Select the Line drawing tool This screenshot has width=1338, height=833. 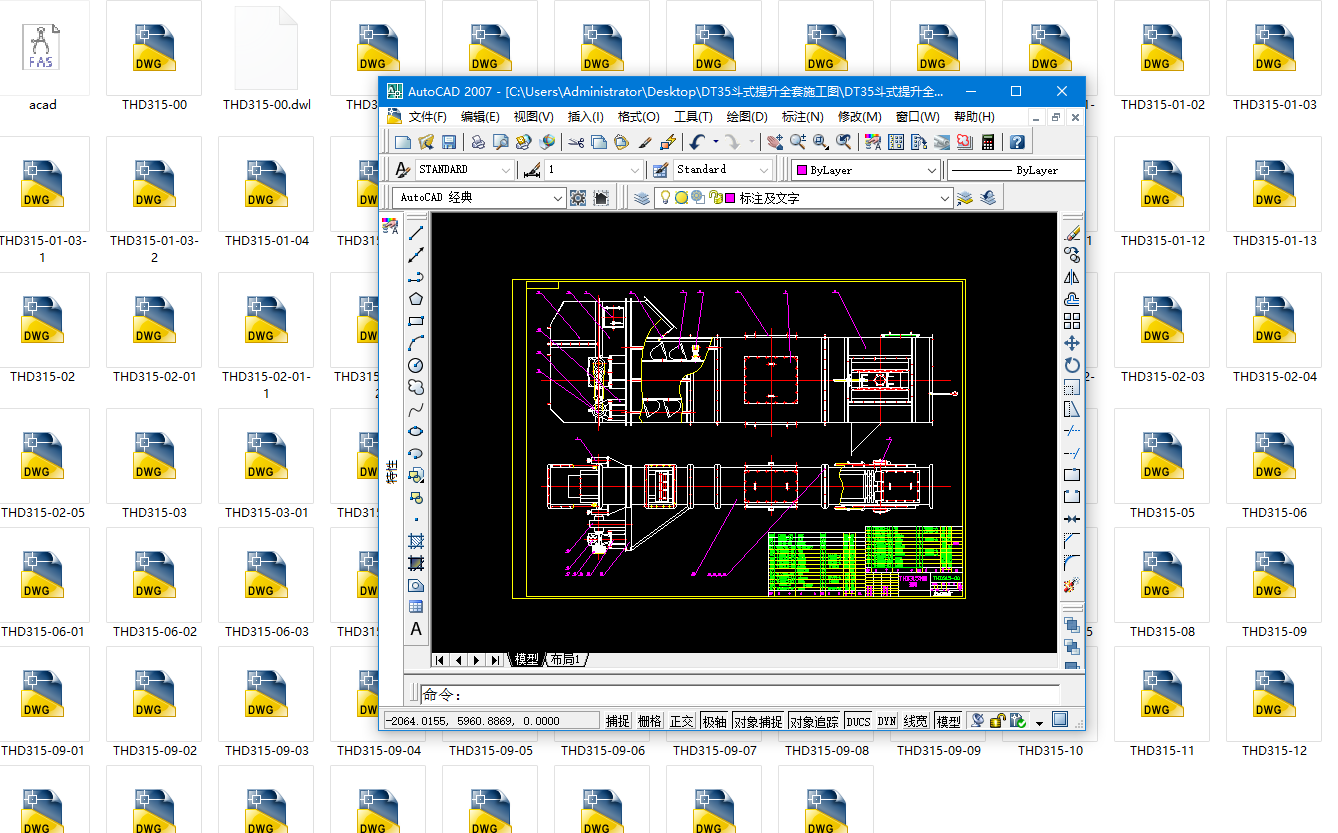[416, 232]
